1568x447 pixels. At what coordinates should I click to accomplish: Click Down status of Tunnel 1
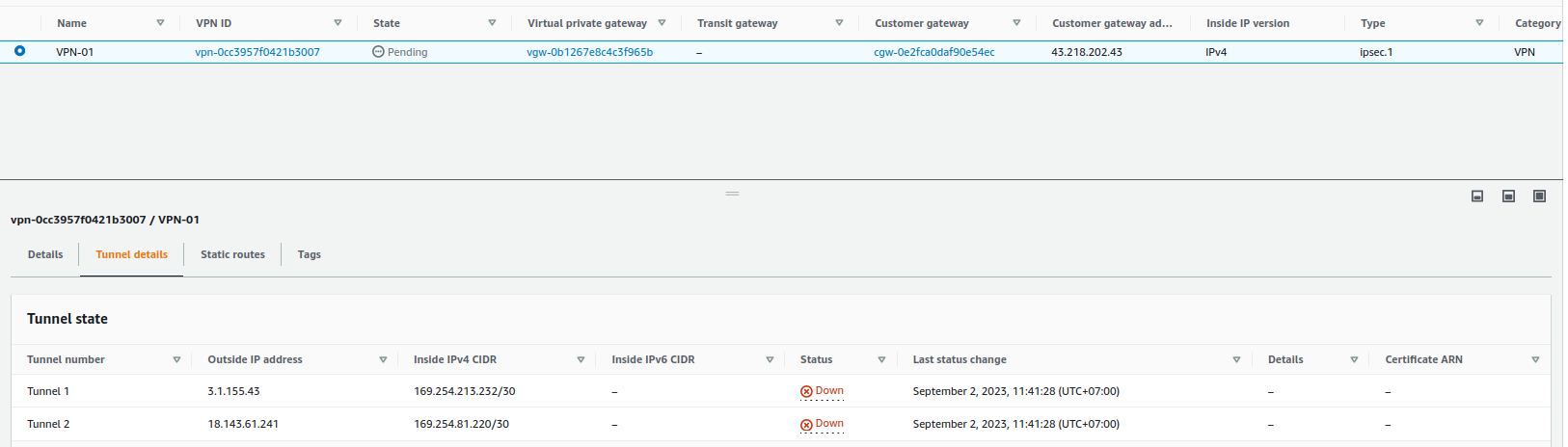click(822, 391)
